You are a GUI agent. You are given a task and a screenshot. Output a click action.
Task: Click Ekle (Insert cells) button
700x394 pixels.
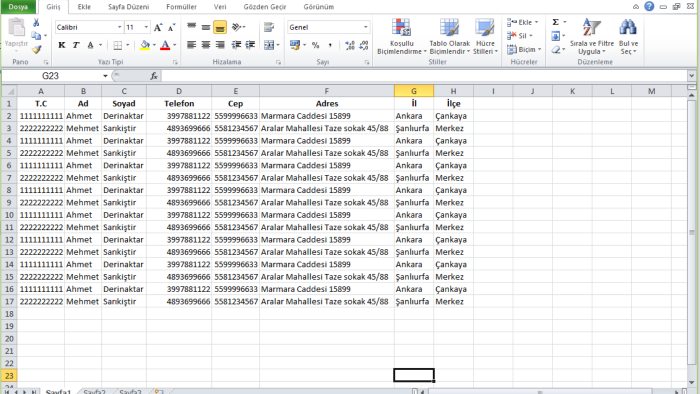click(x=523, y=22)
